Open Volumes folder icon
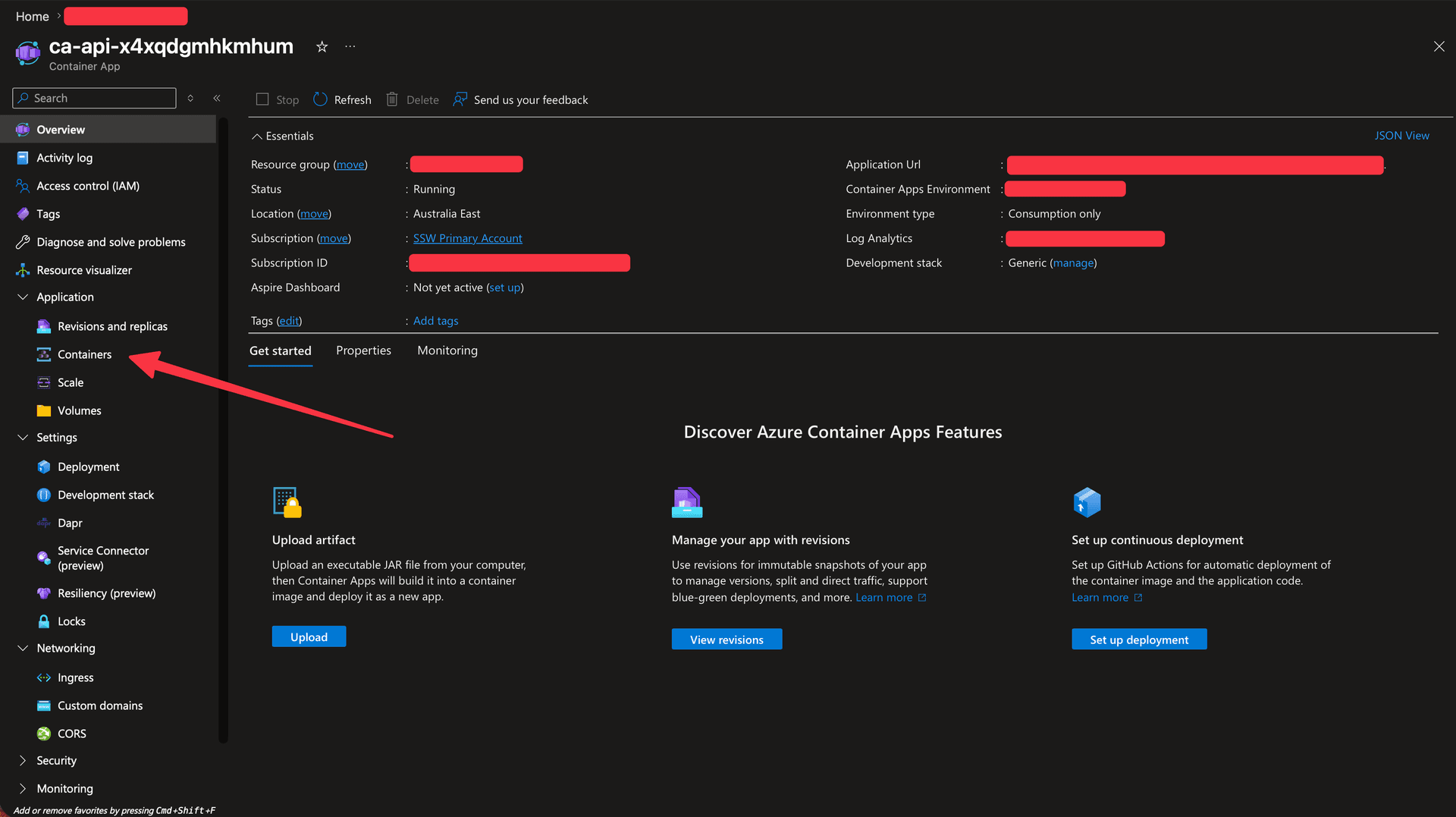This screenshot has height=817, width=1456. 44,410
